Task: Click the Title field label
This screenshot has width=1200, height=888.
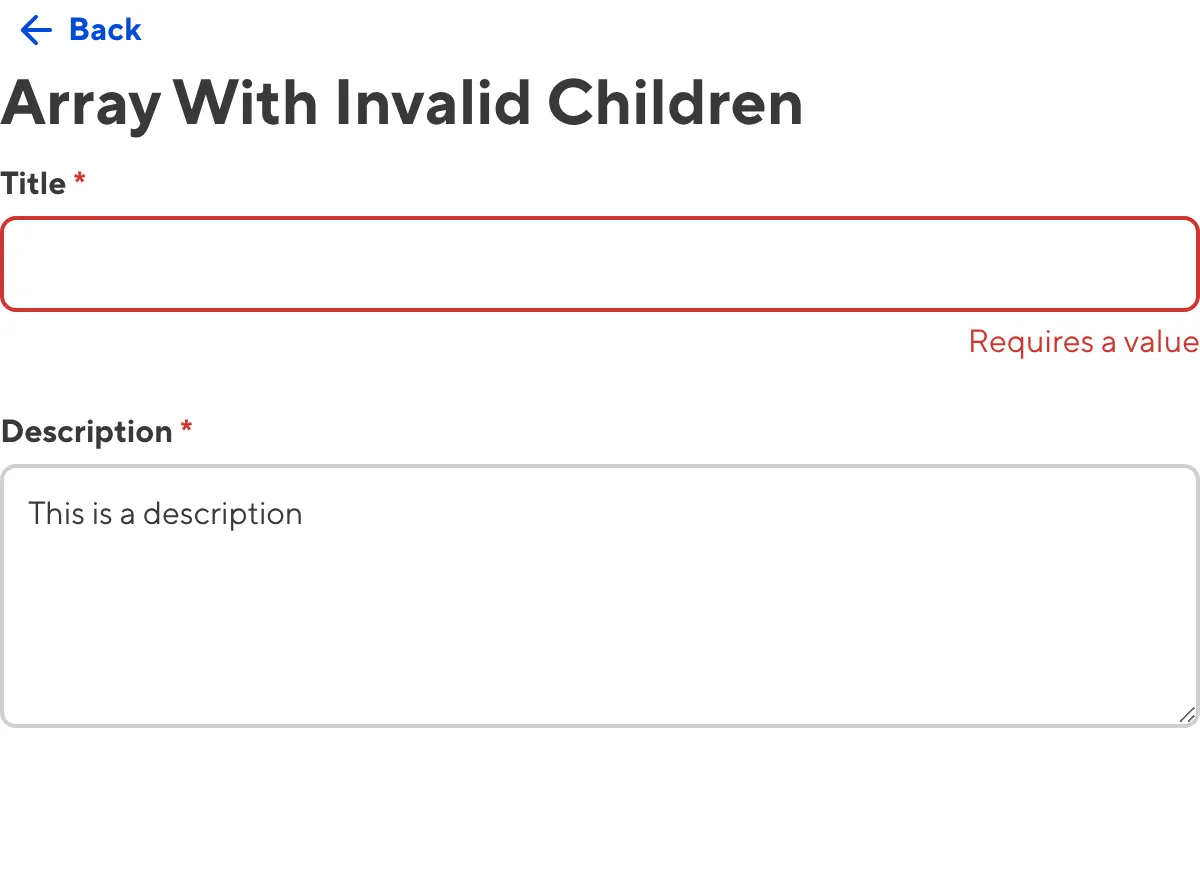Action: (34, 184)
